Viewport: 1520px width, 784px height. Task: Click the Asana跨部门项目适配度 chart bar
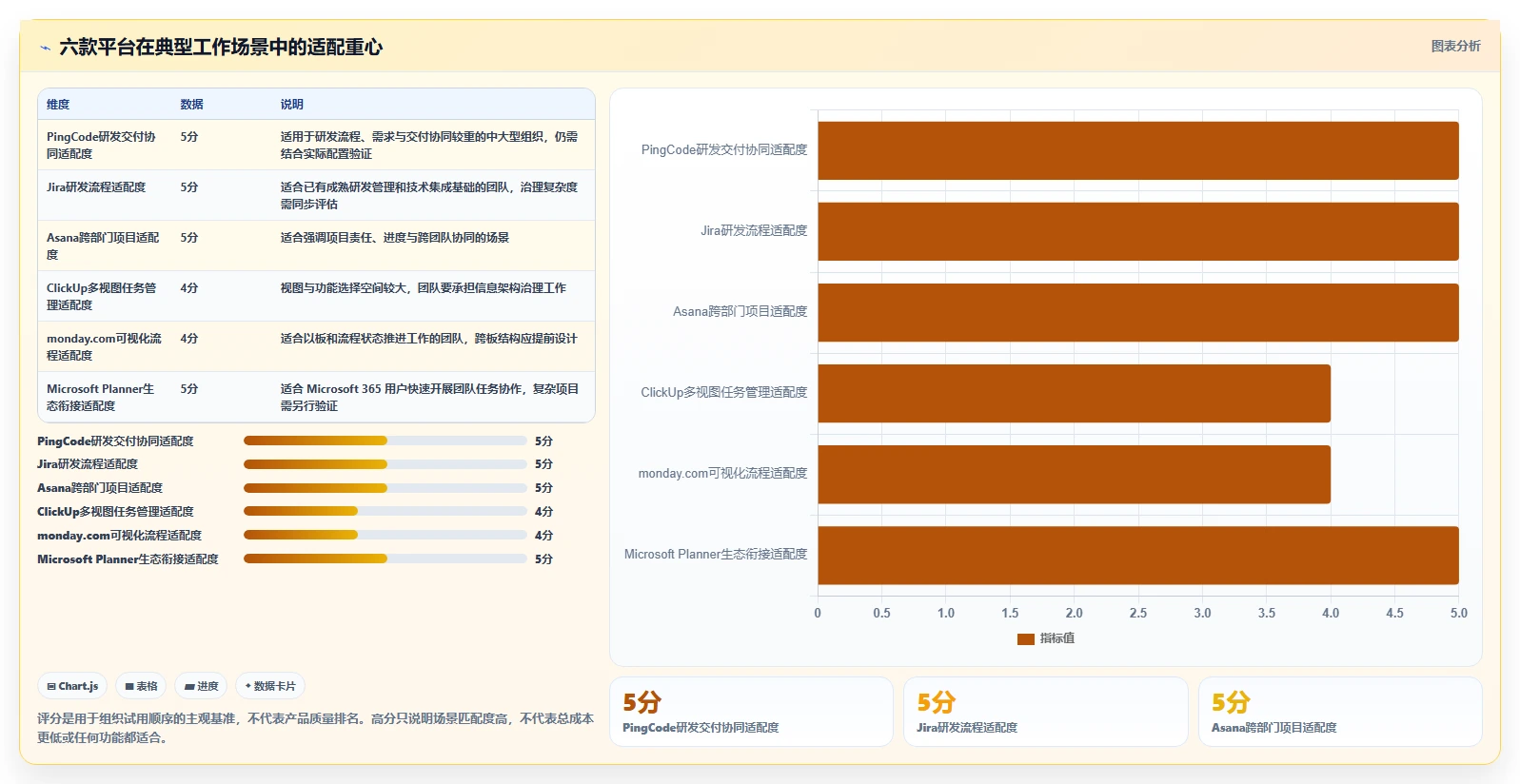[1137, 312]
